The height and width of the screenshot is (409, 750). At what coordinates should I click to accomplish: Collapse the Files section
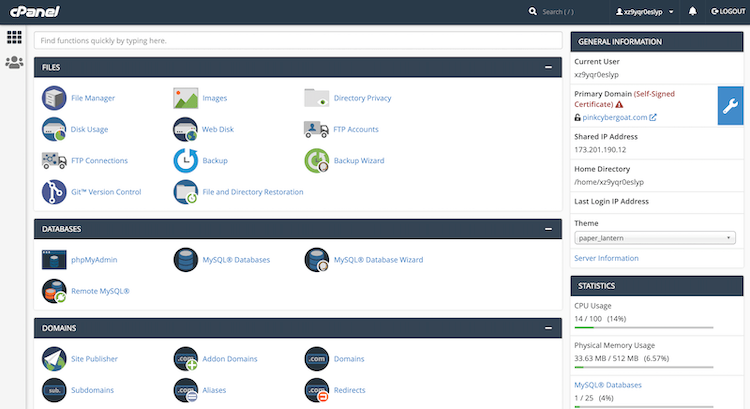point(548,67)
